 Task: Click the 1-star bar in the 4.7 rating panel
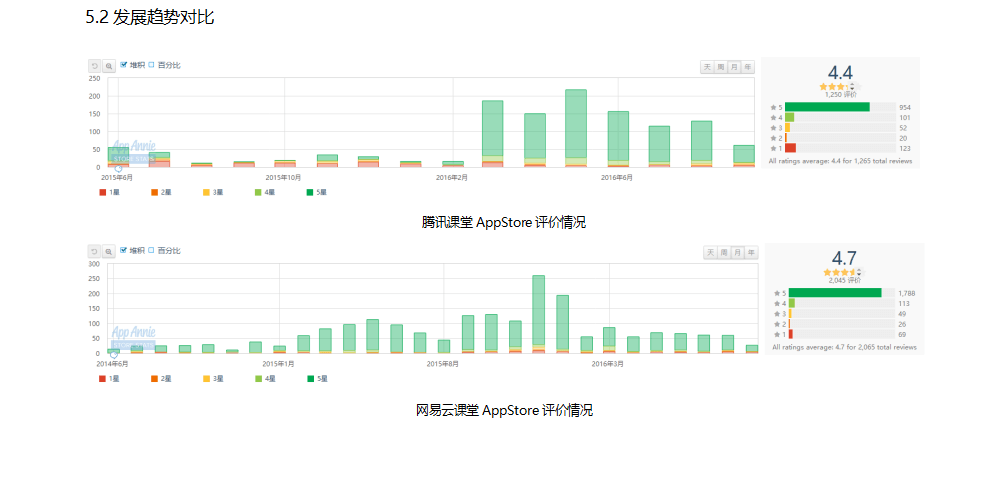tap(791, 334)
